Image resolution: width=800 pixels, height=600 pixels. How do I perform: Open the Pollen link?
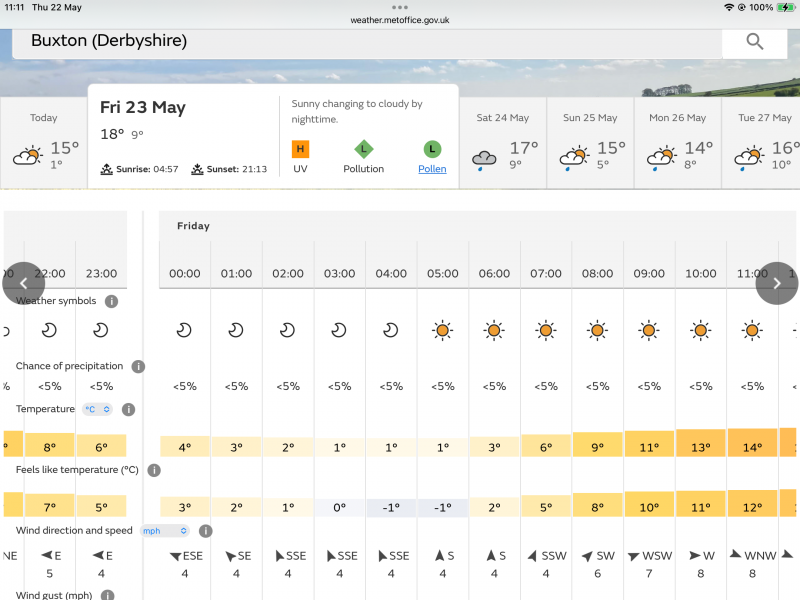432,169
